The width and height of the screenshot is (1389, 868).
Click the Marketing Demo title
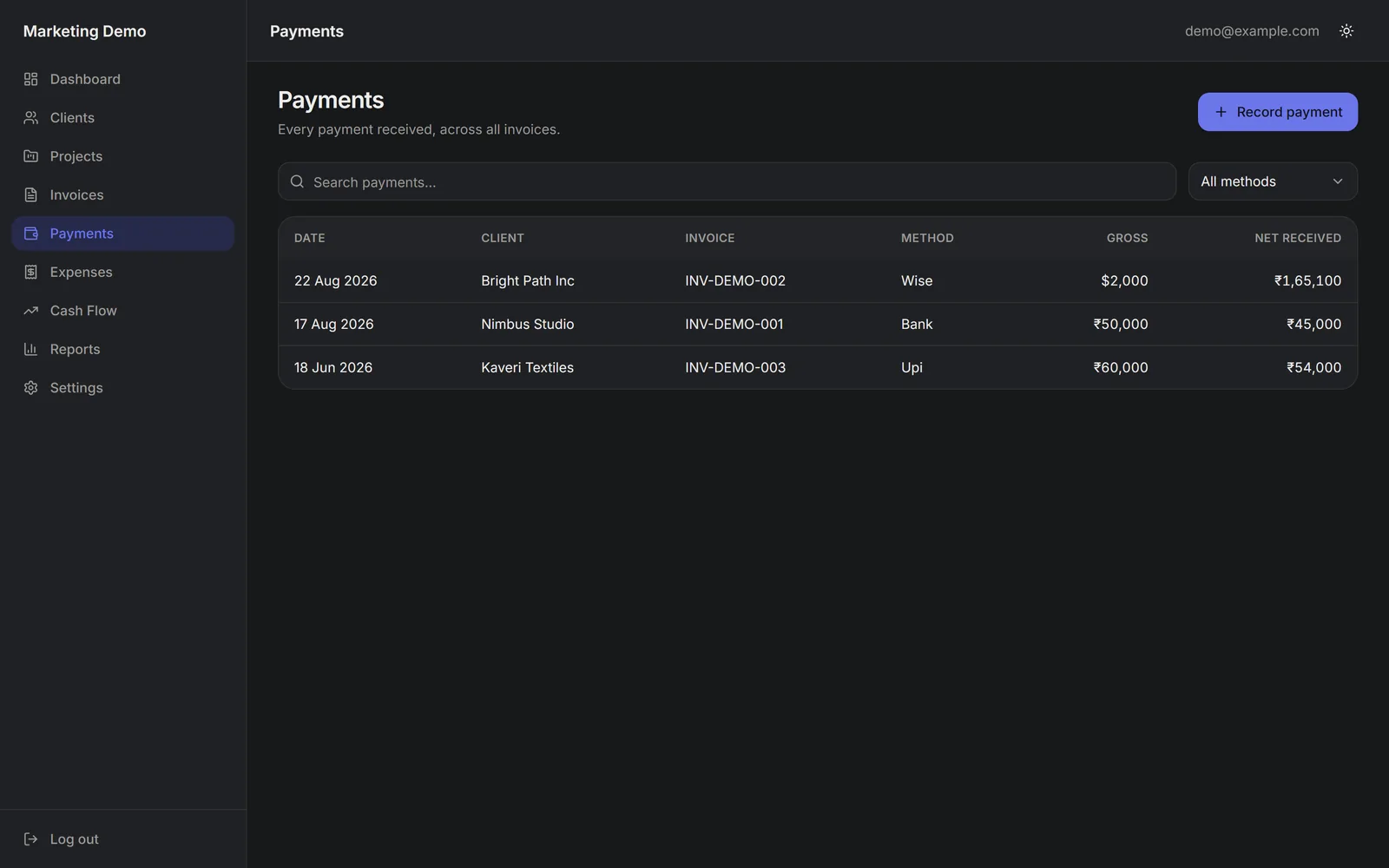point(84,31)
